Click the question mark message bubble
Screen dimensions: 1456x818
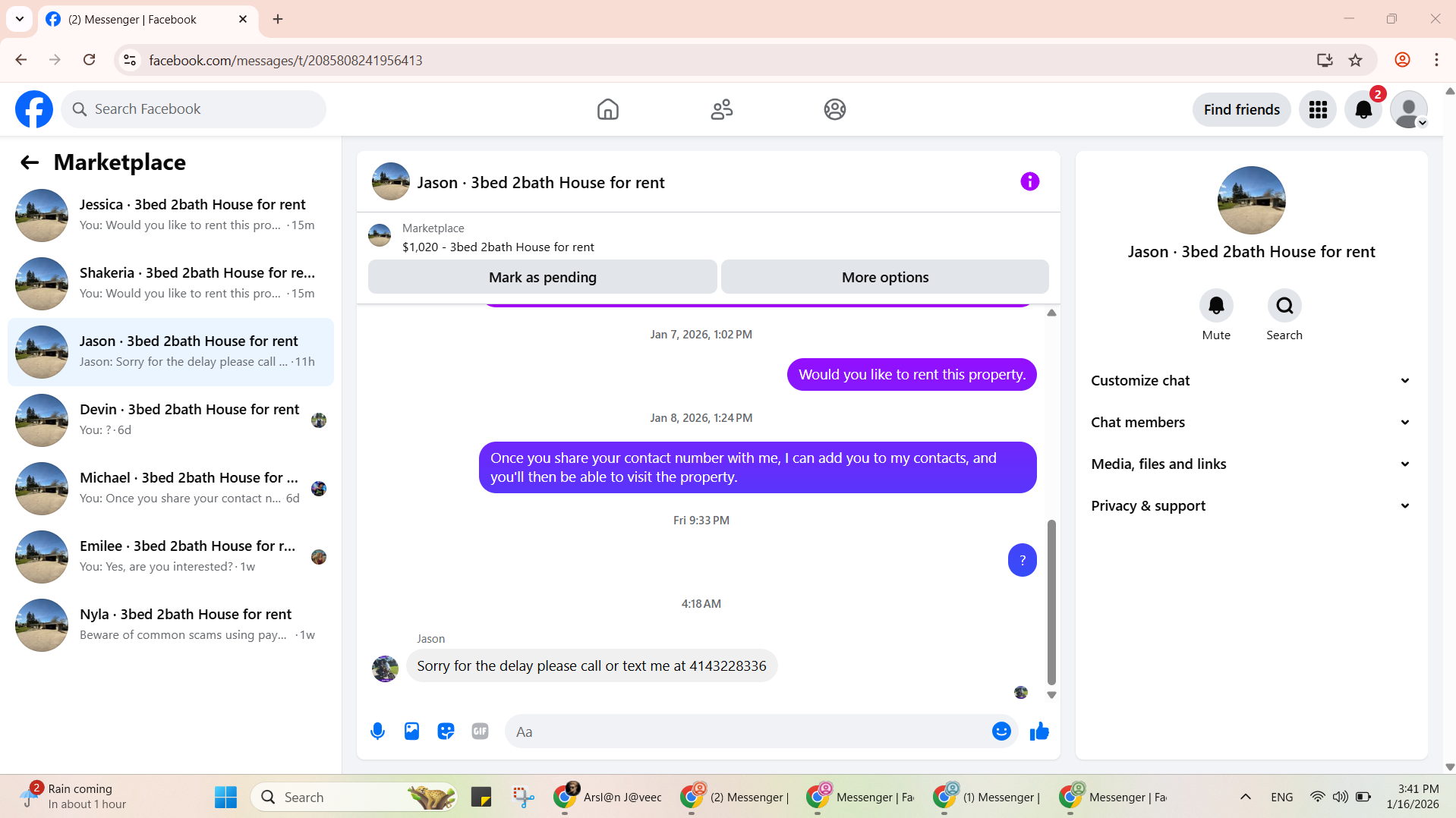pyautogui.click(x=1022, y=560)
